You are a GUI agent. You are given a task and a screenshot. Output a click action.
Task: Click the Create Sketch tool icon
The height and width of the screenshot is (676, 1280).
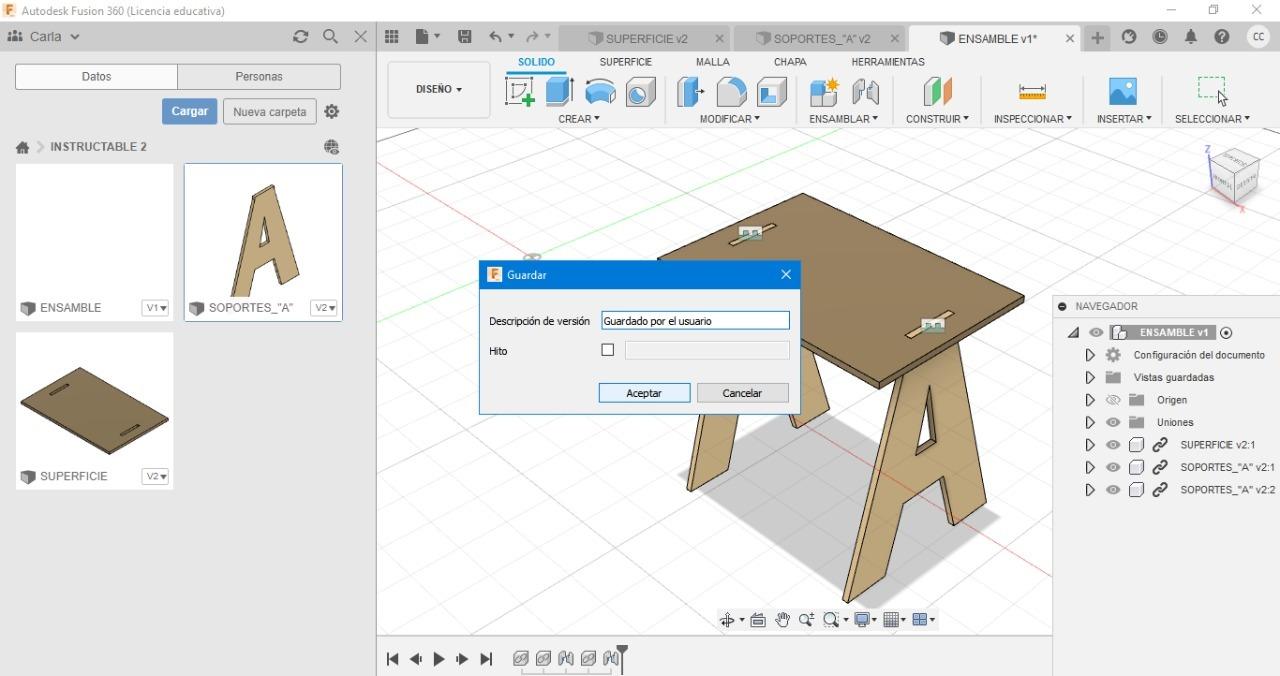point(520,92)
